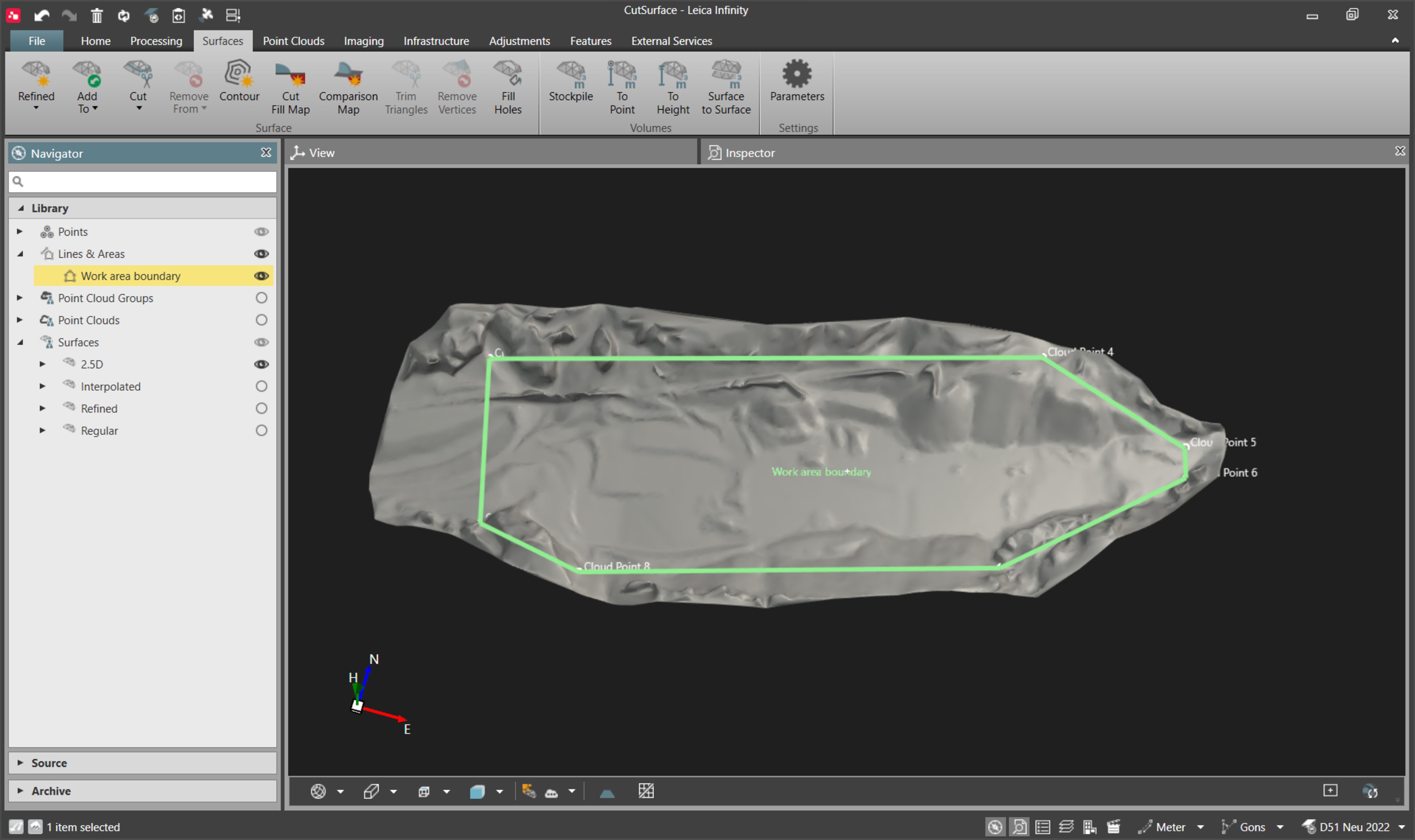The height and width of the screenshot is (840, 1415).
Task: Show the Regular surface via circle toggle
Action: pos(261,430)
